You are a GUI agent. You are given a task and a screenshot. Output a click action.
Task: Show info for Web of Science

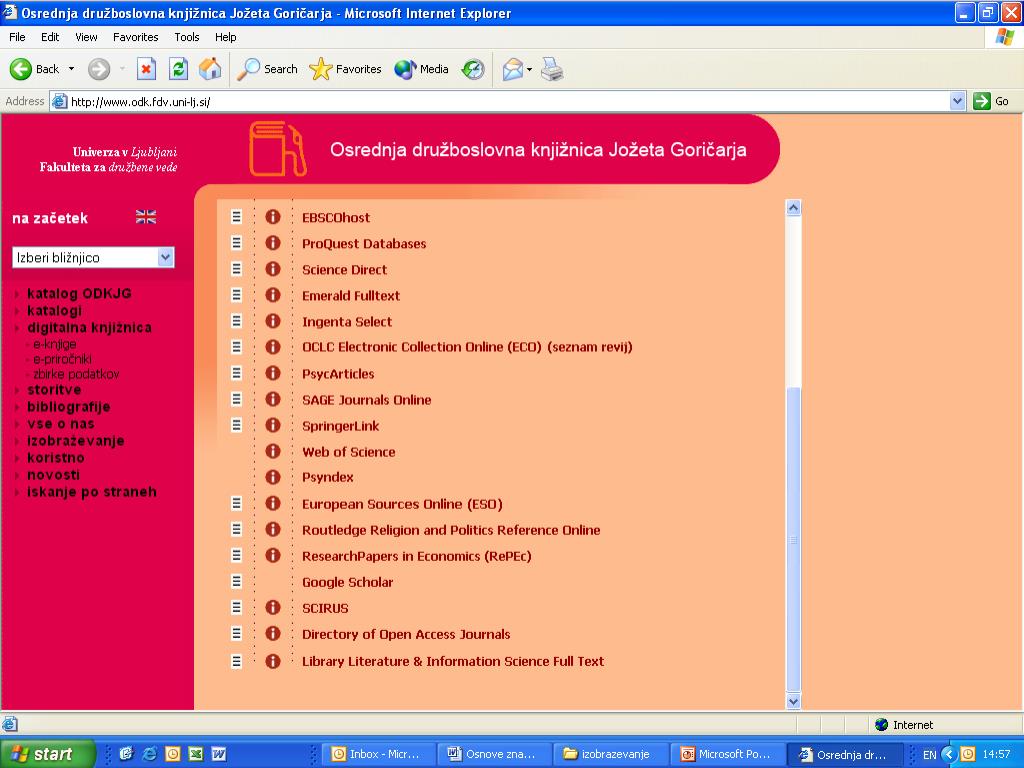click(x=273, y=451)
